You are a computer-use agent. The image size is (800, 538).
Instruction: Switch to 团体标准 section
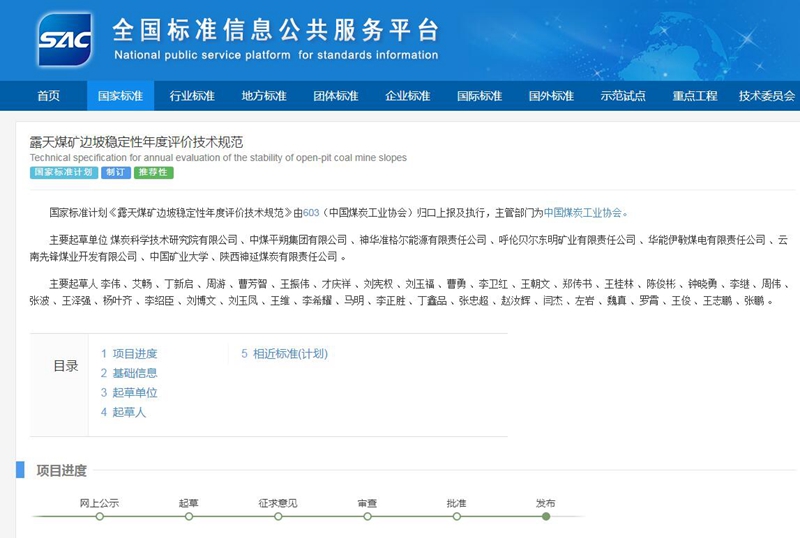click(x=336, y=96)
